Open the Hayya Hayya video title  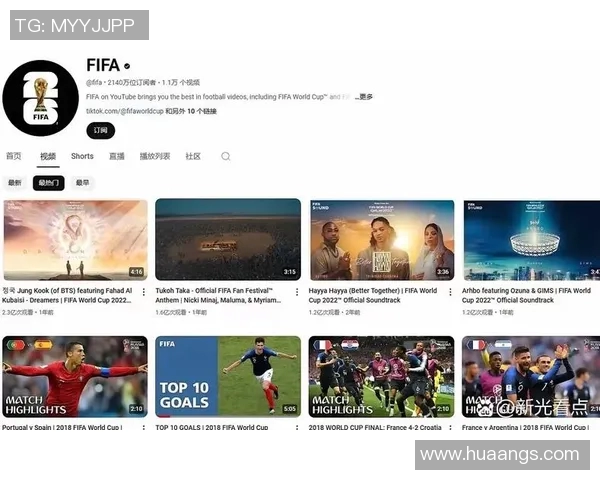click(x=373, y=296)
